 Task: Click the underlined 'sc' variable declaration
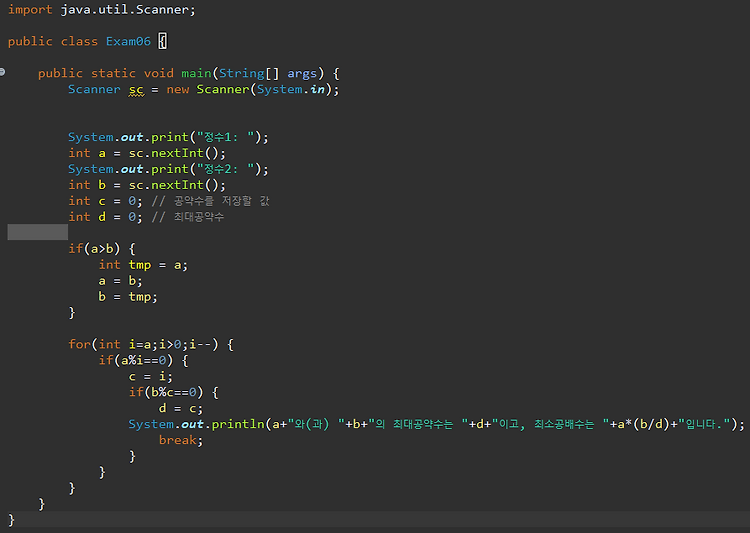[136, 89]
